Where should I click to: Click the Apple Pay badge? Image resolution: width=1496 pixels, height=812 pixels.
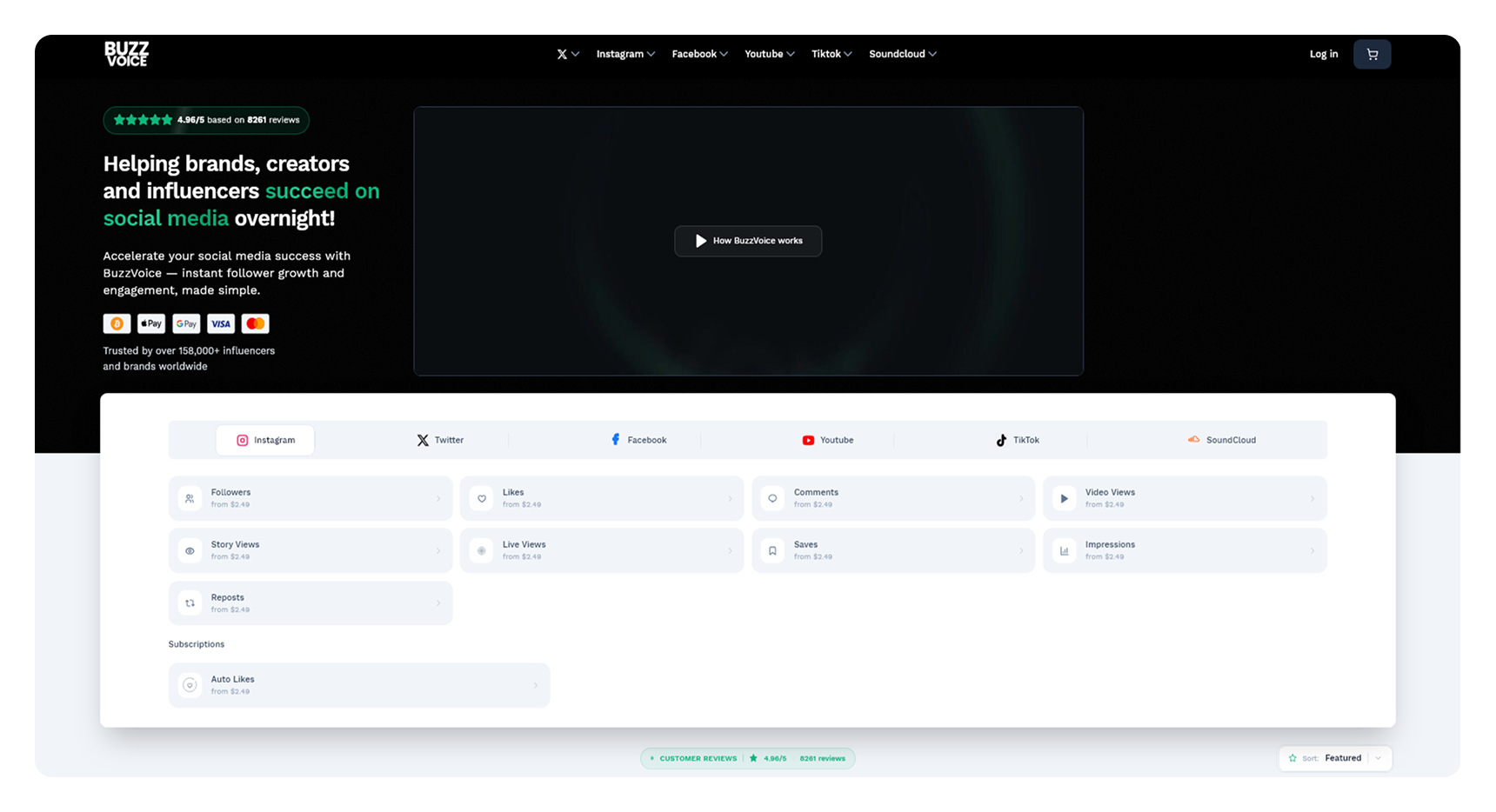click(151, 323)
